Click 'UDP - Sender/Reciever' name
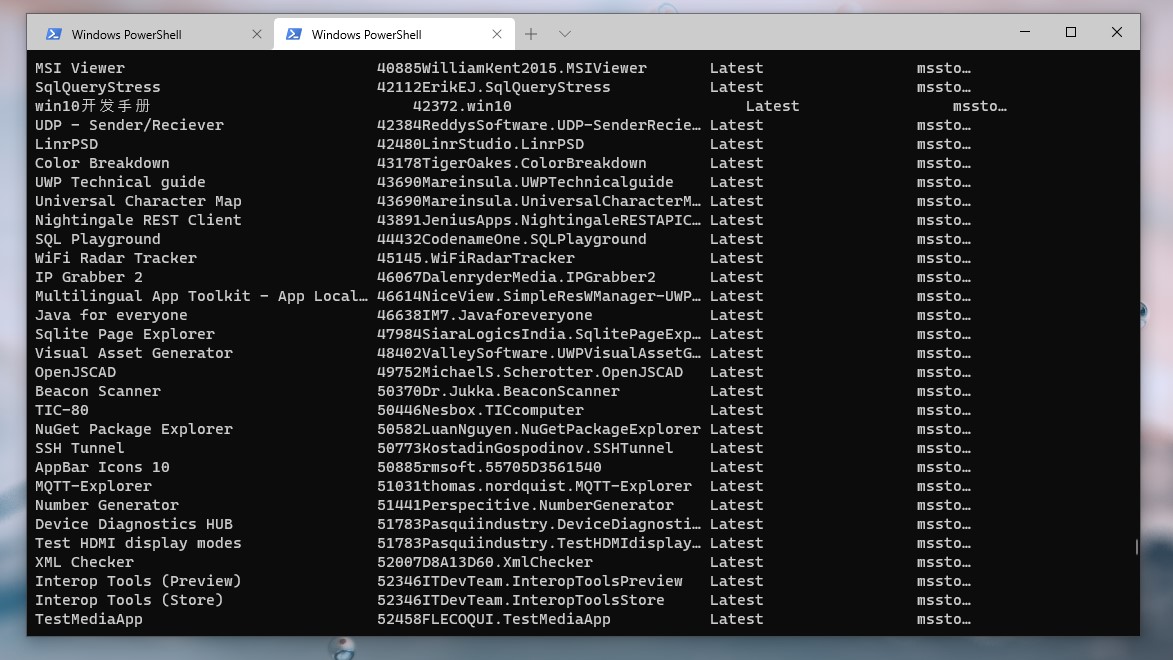1173x660 pixels. [129, 125]
